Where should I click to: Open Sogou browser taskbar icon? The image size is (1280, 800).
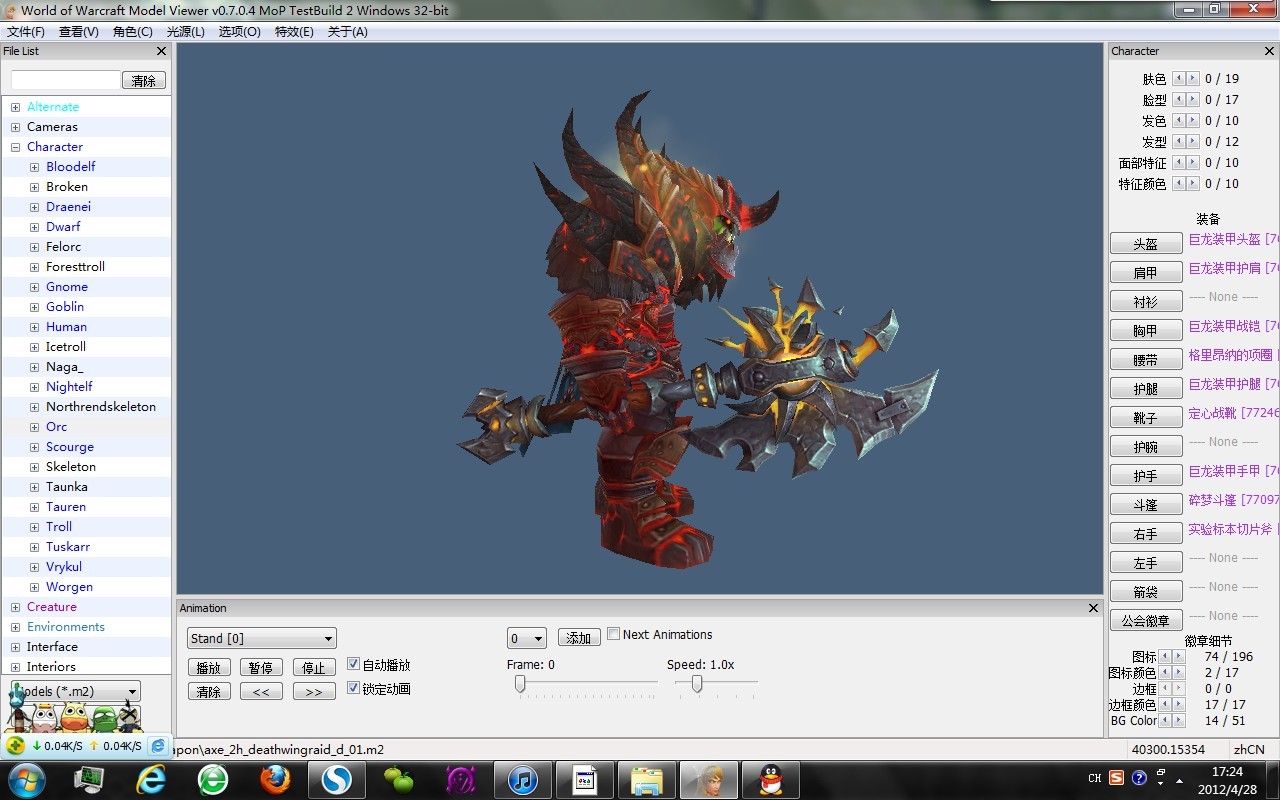[x=337, y=779]
